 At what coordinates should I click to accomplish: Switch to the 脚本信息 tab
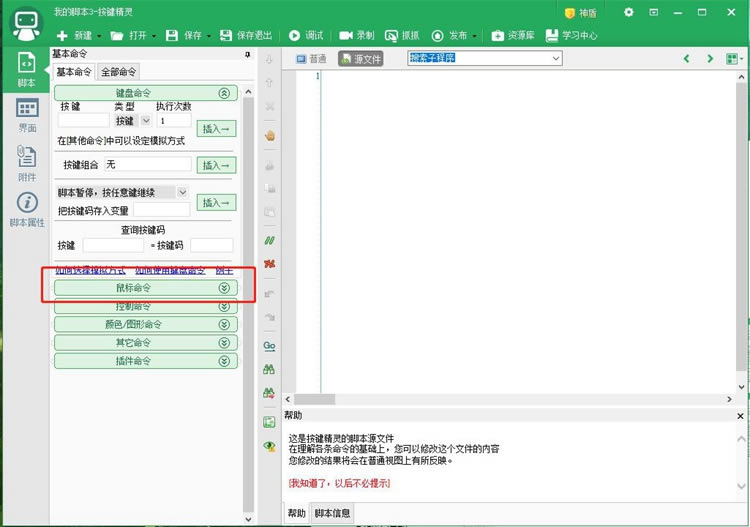click(333, 513)
